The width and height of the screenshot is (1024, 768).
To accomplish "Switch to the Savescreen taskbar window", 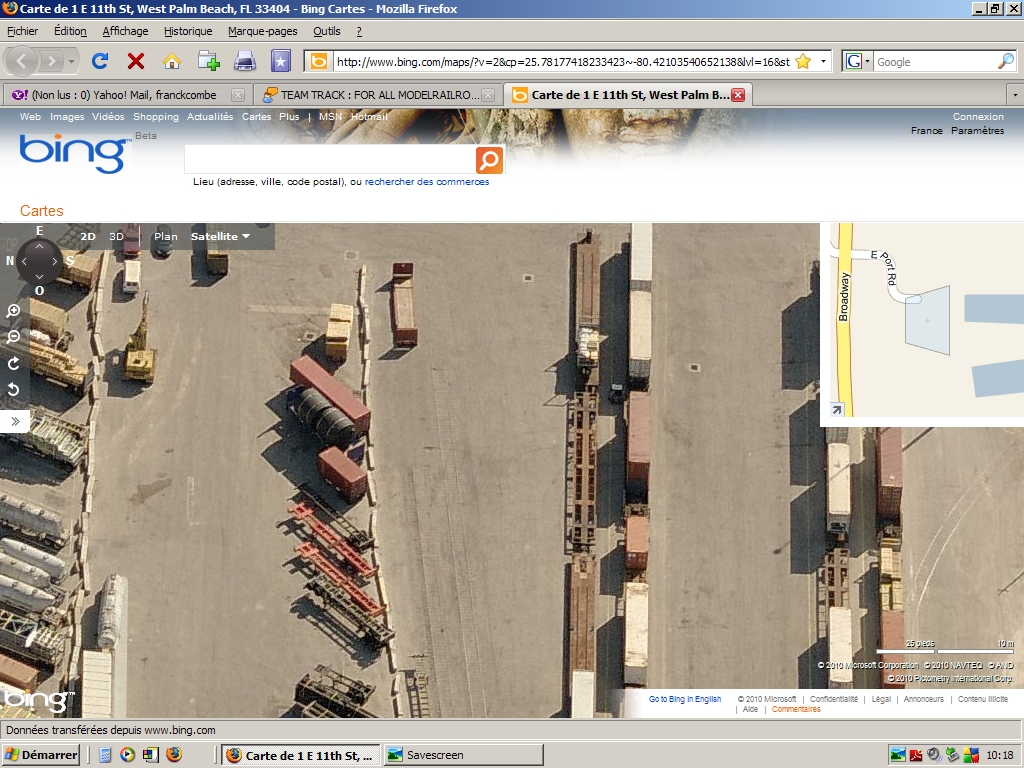I will pos(463,755).
